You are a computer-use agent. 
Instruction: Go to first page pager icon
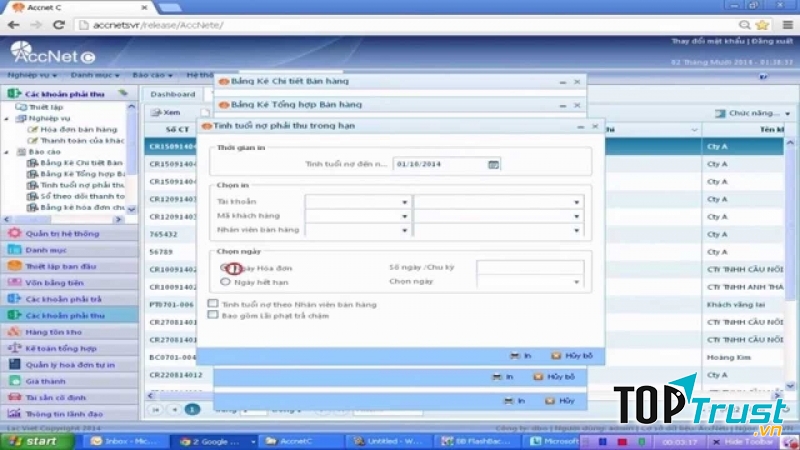[156, 409]
